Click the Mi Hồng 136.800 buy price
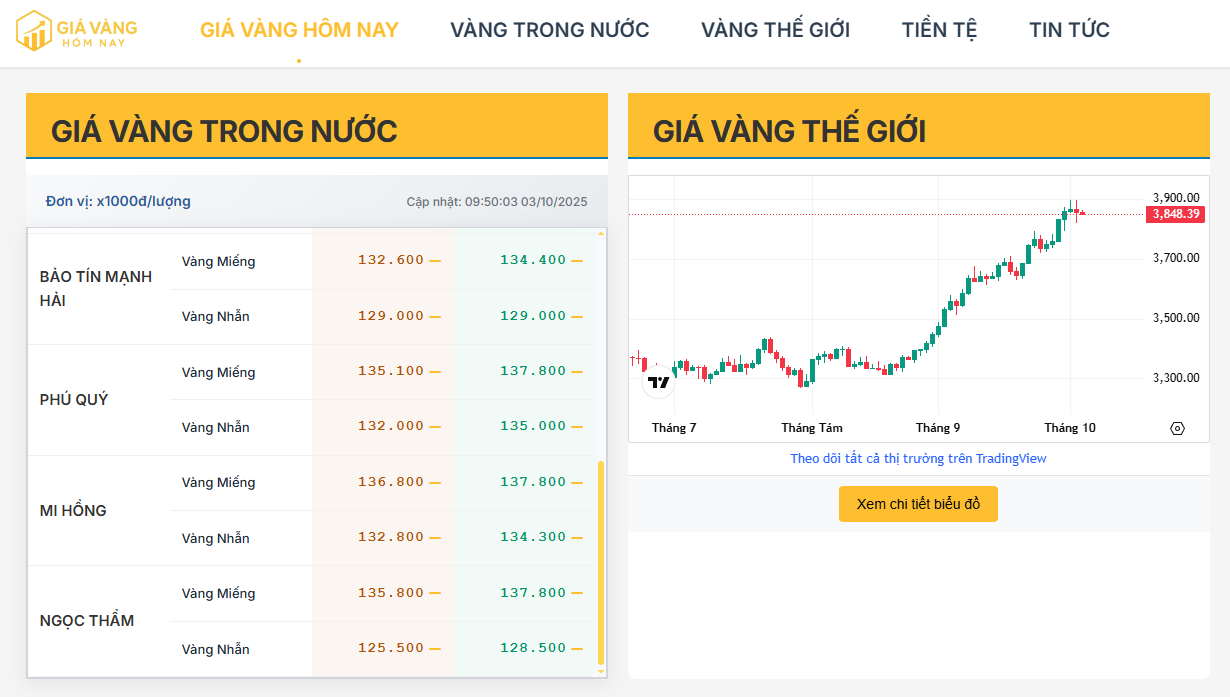This screenshot has width=1230, height=697. coord(391,482)
